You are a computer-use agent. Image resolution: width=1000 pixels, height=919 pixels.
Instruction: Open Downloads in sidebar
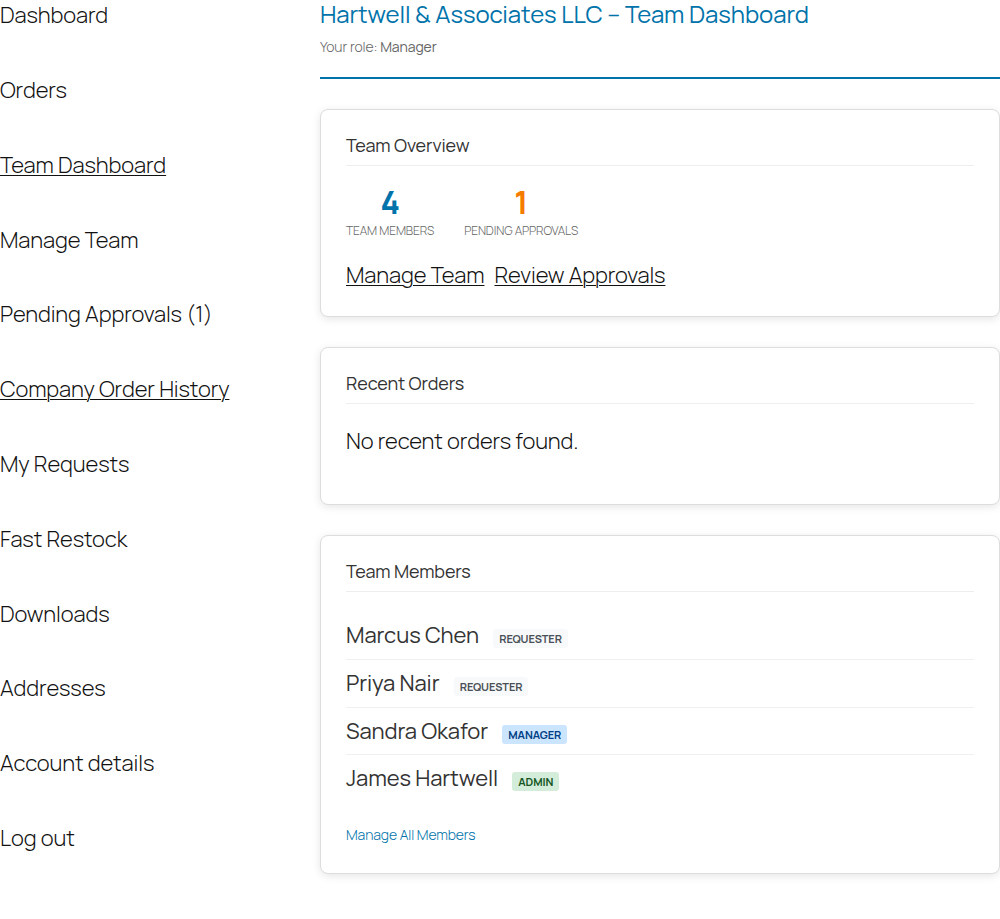(x=55, y=614)
